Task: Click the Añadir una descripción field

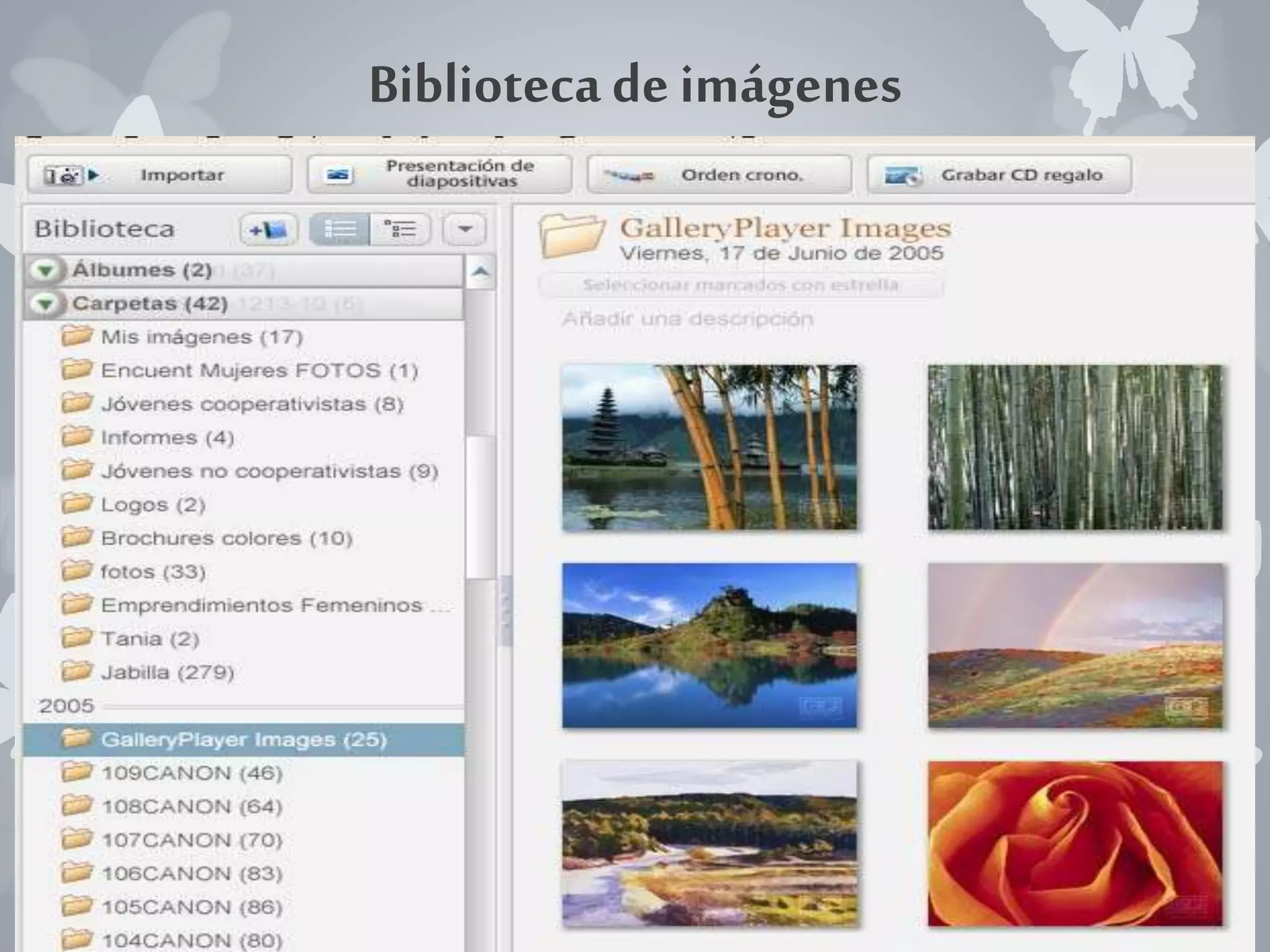Action: pyautogui.click(x=687, y=319)
